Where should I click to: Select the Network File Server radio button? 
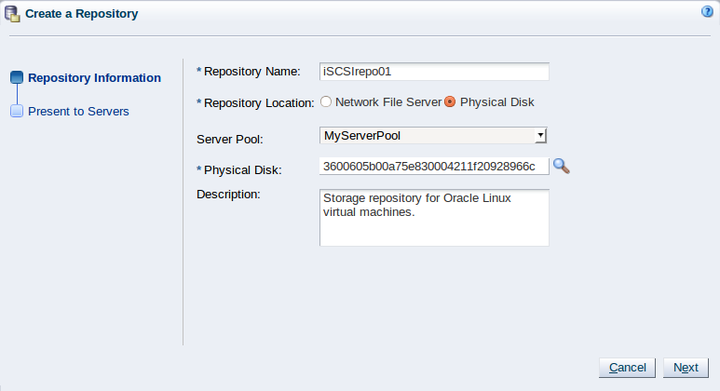pos(326,101)
